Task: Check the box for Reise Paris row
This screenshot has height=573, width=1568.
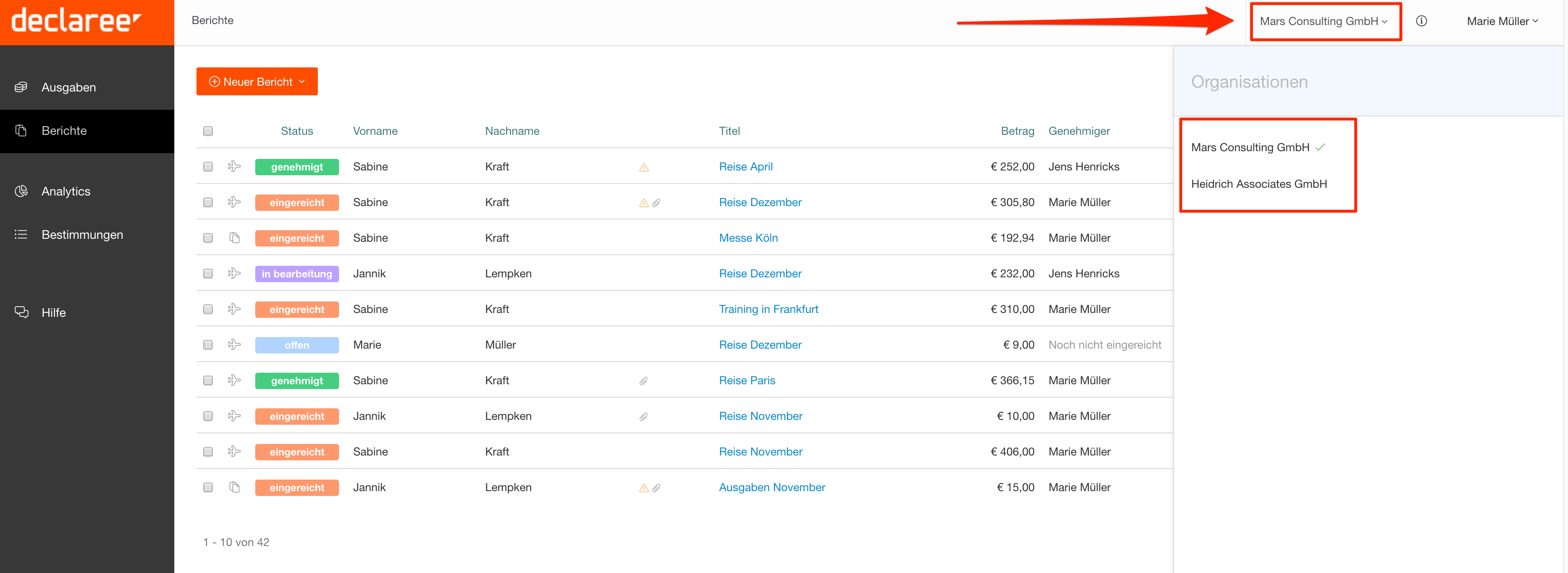Action: (208, 380)
